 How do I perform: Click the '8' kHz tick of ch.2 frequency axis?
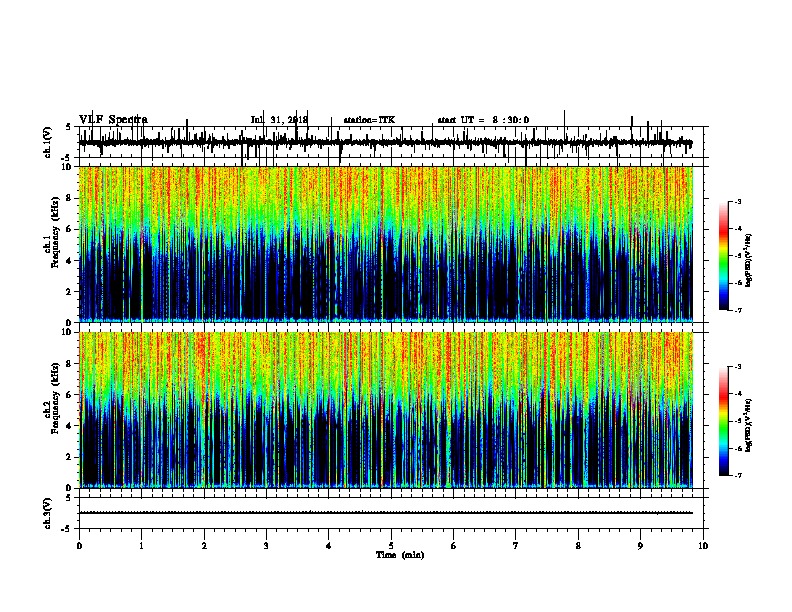[69, 364]
